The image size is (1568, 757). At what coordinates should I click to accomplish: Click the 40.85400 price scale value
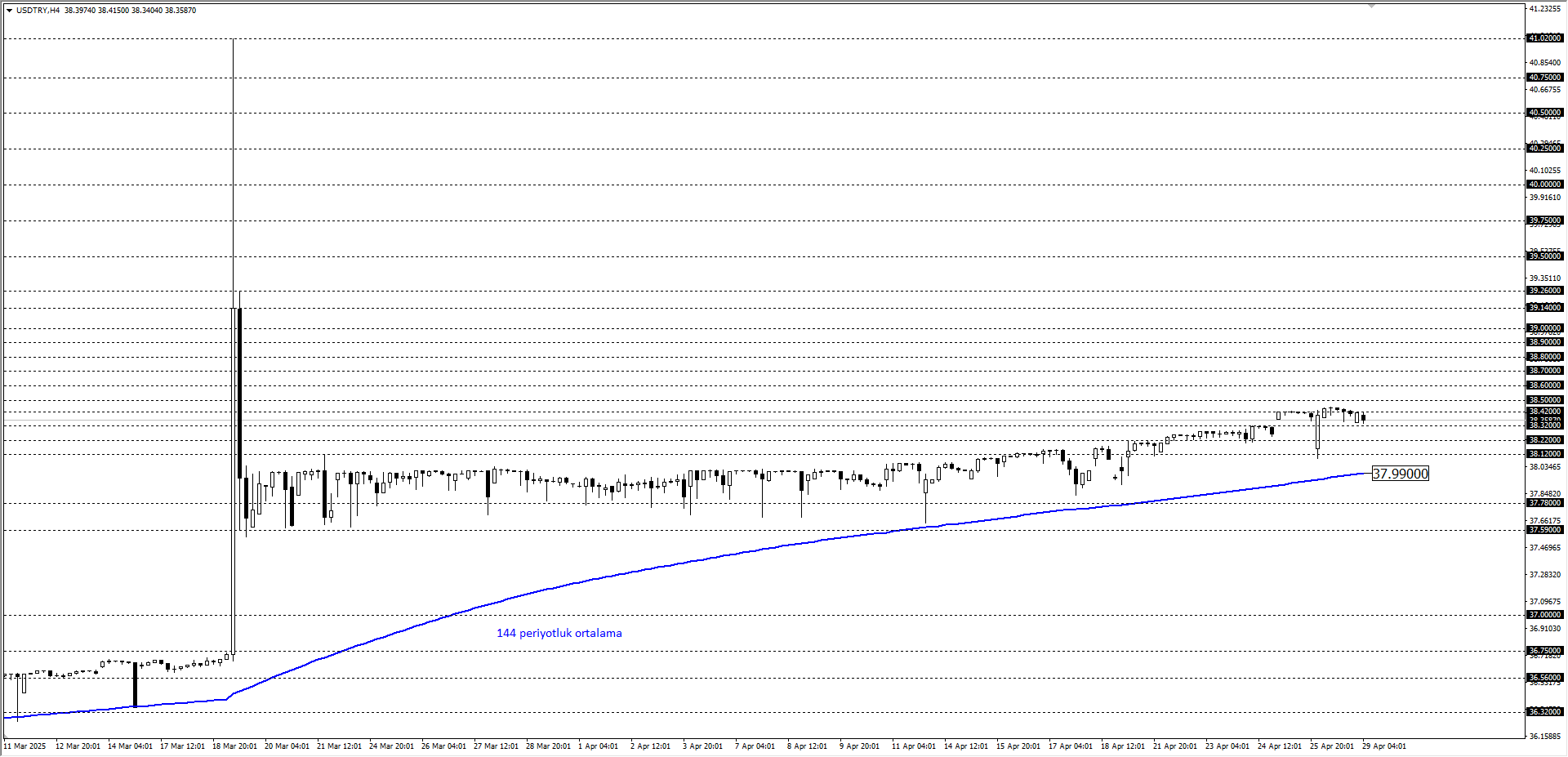coord(1544,63)
